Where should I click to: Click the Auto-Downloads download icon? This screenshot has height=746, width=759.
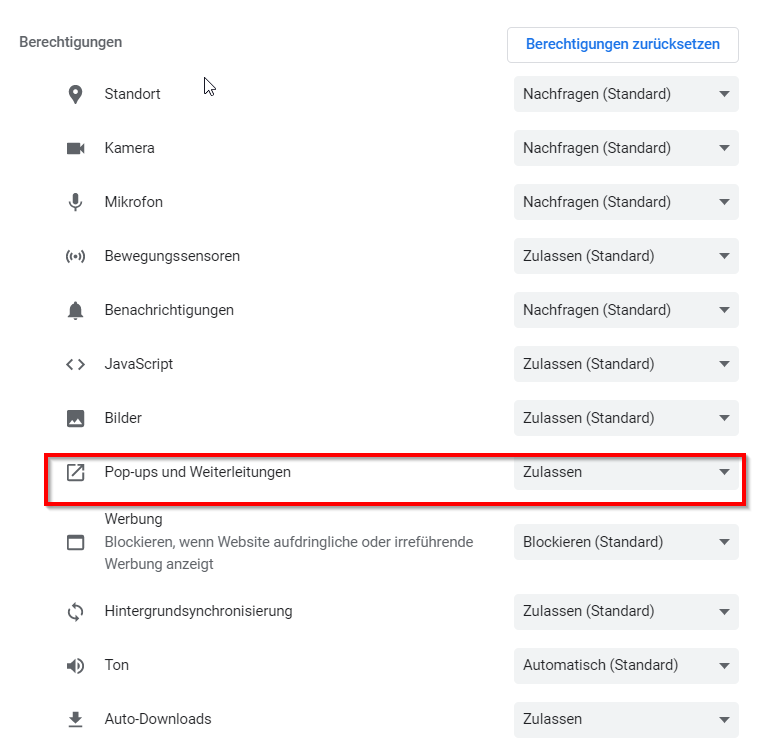pos(76,720)
